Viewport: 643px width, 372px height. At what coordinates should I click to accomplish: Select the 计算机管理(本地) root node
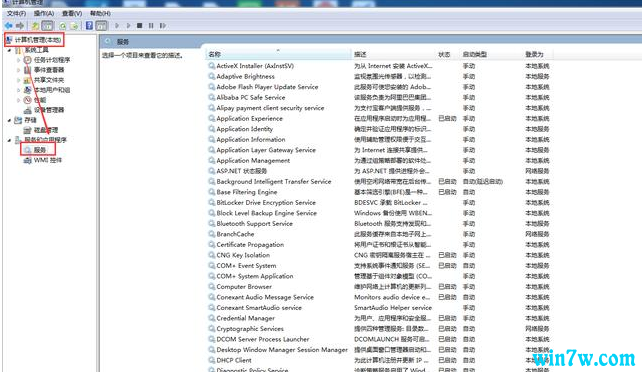38,40
